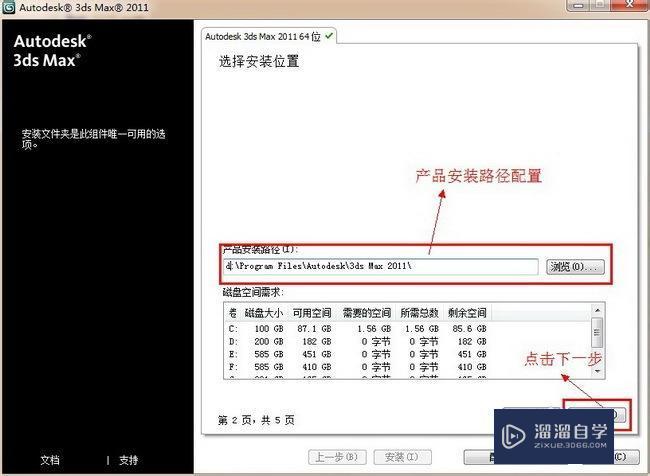650x476 pixels.
Task: Click 410 GB in the F: 可用空间 column
Action: 317,367
